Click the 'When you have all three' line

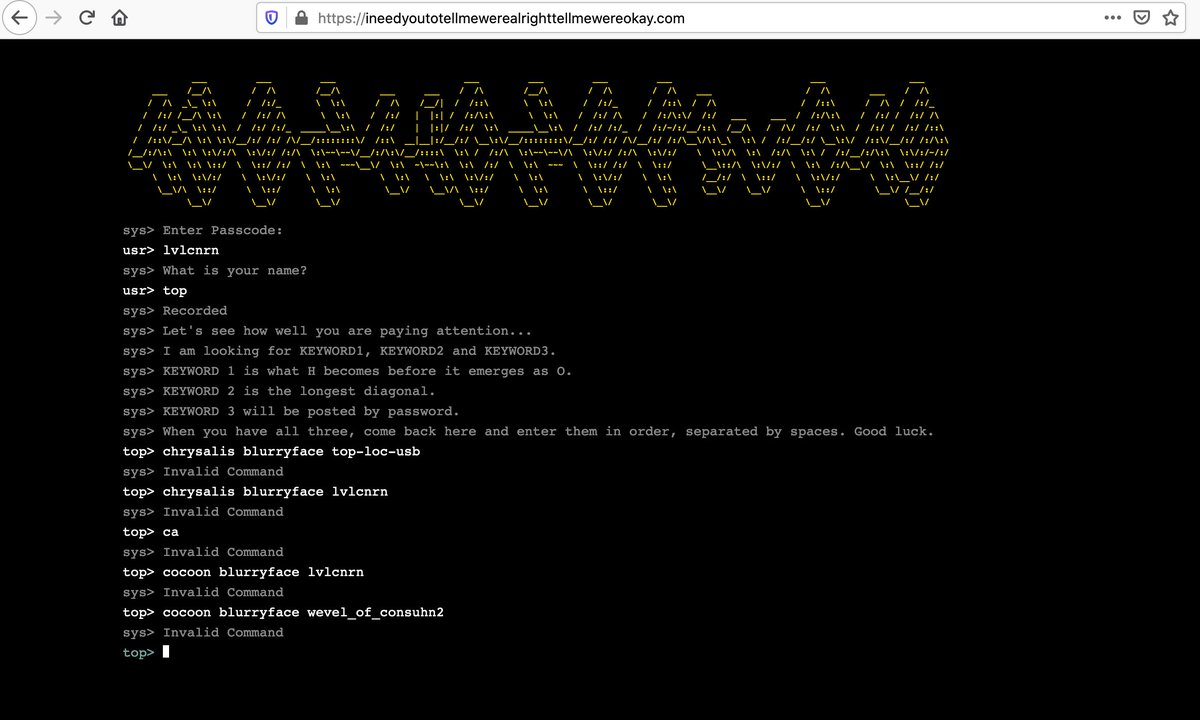pyautogui.click(x=528, y=431)
